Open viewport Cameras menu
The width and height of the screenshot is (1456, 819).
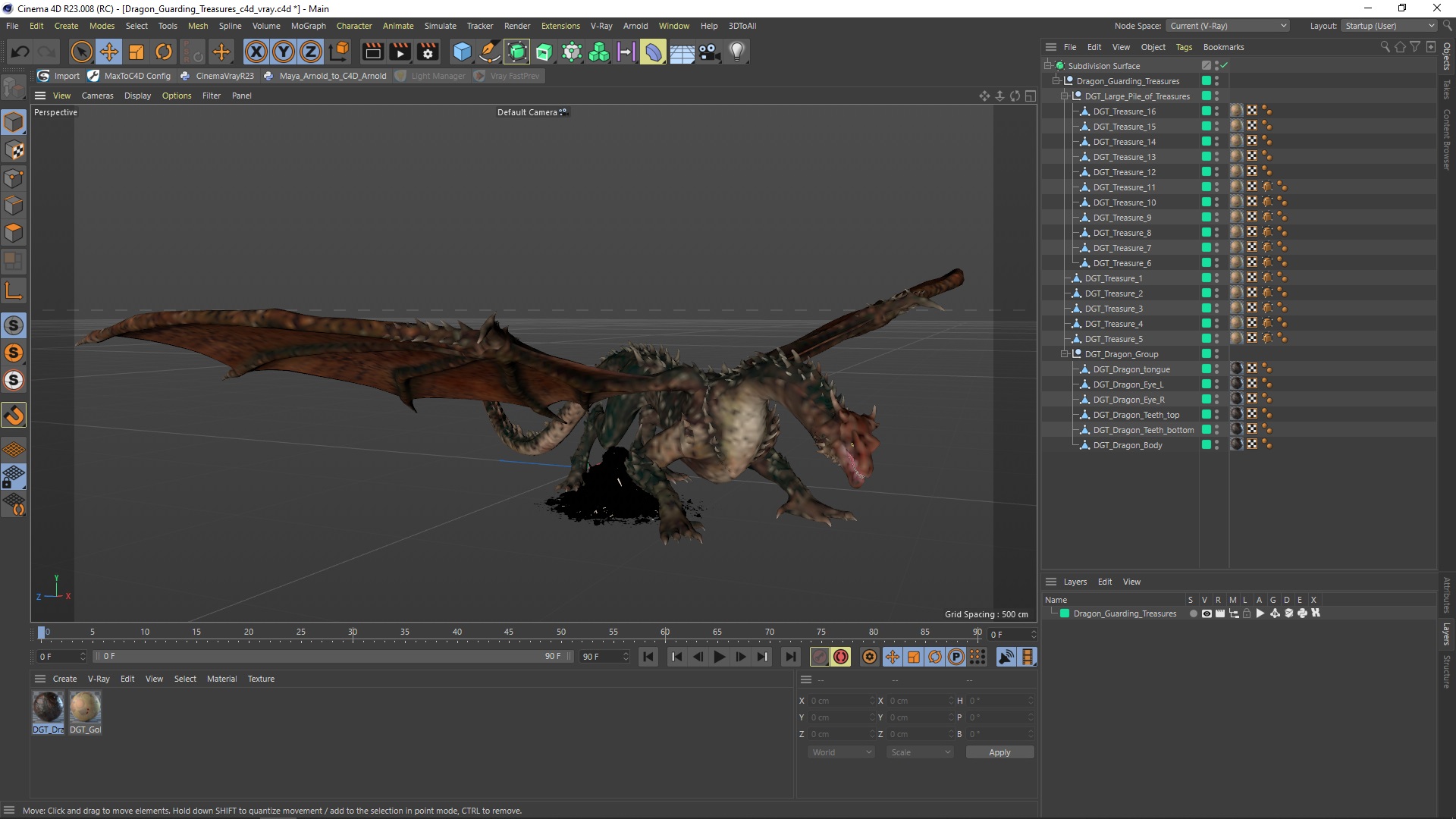[x=97, y=96]
